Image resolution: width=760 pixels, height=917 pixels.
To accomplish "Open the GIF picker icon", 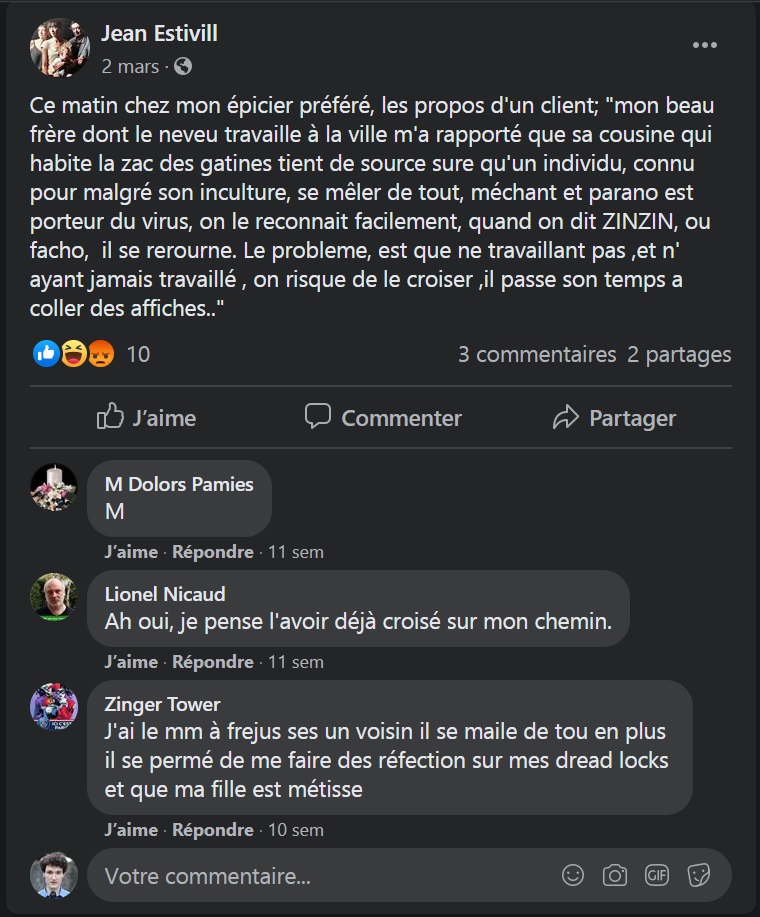I will pyautogui.click(x=657, y=876).
